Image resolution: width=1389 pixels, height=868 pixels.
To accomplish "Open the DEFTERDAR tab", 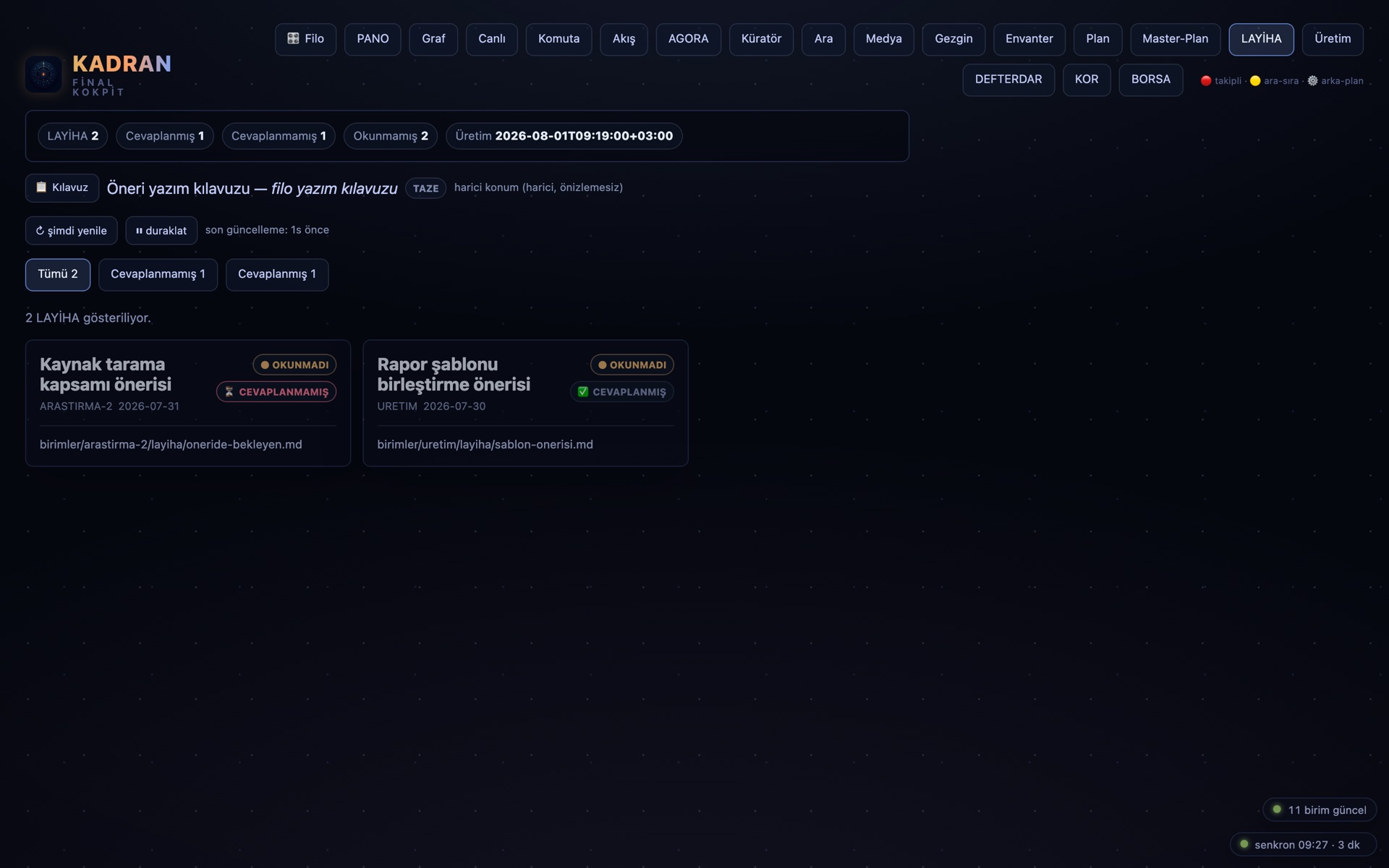I will [1008, 80].
